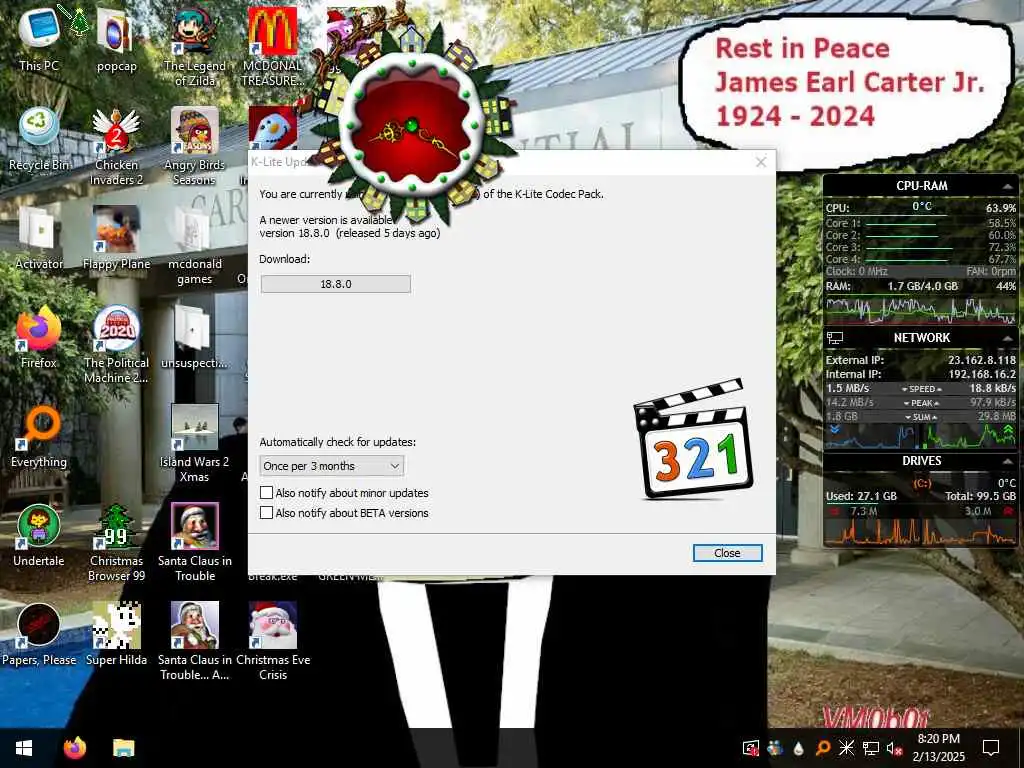Collapse the CPU-RAM gadget section

coord(1008,186)
